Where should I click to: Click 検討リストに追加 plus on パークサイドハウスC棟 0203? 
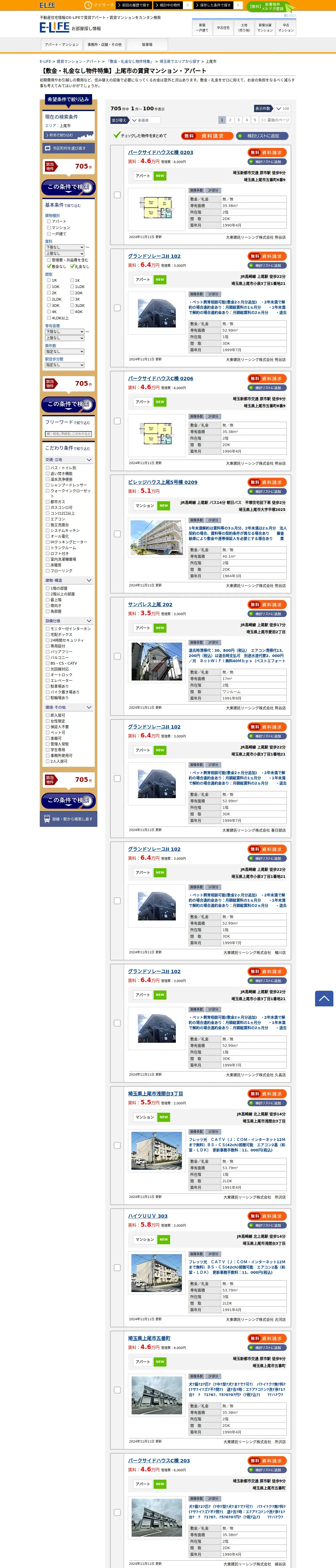point(267,162)
